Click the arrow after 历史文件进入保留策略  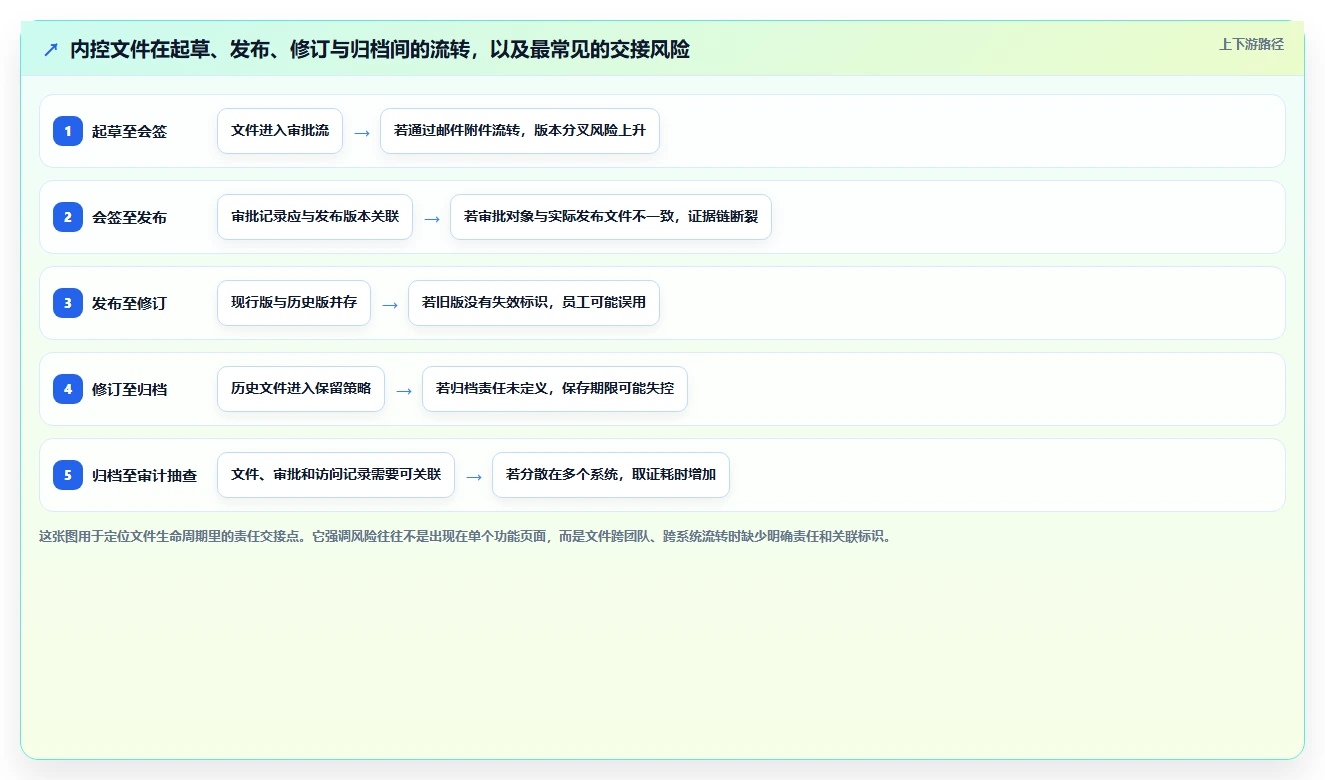[x=404, y=390]
